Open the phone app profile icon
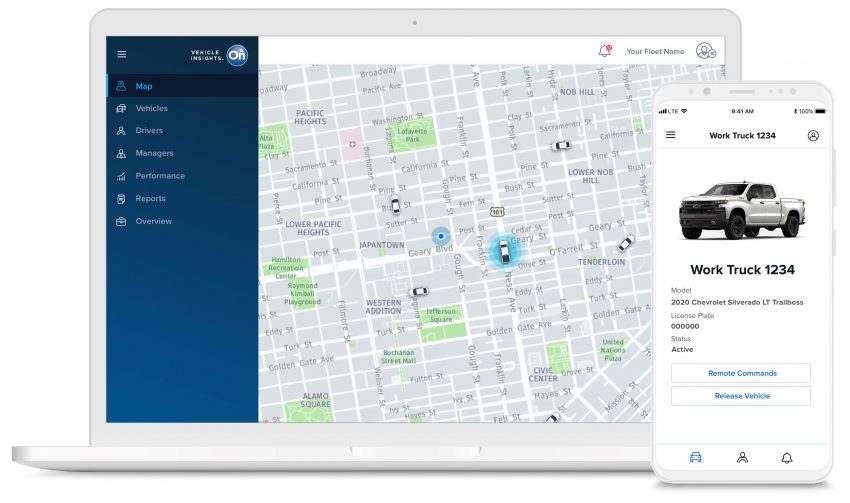Screen dimensions: 850x503 click(x=813, y=136)
